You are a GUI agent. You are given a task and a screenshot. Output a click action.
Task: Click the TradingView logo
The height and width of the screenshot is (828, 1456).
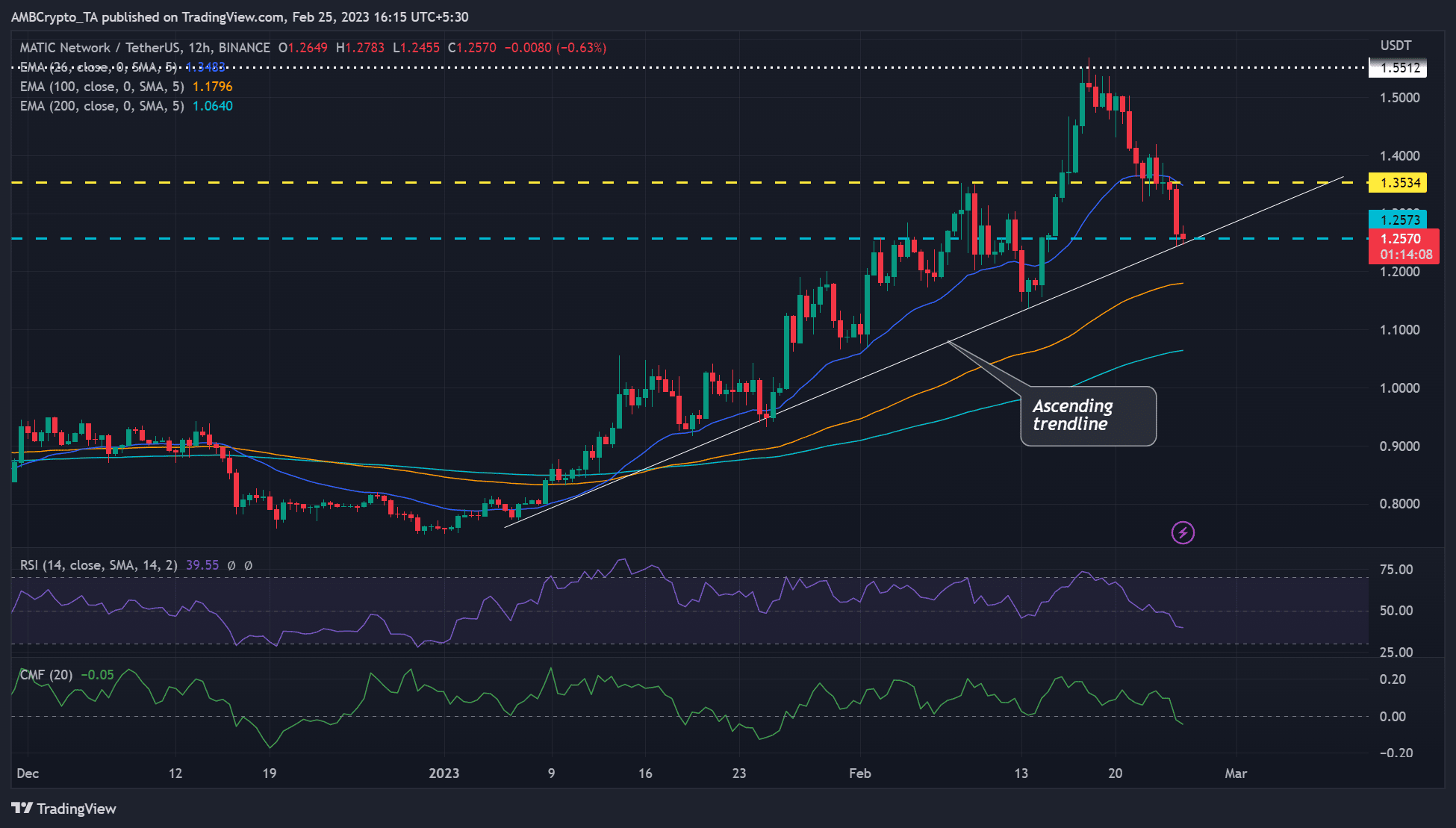[63, 809]
